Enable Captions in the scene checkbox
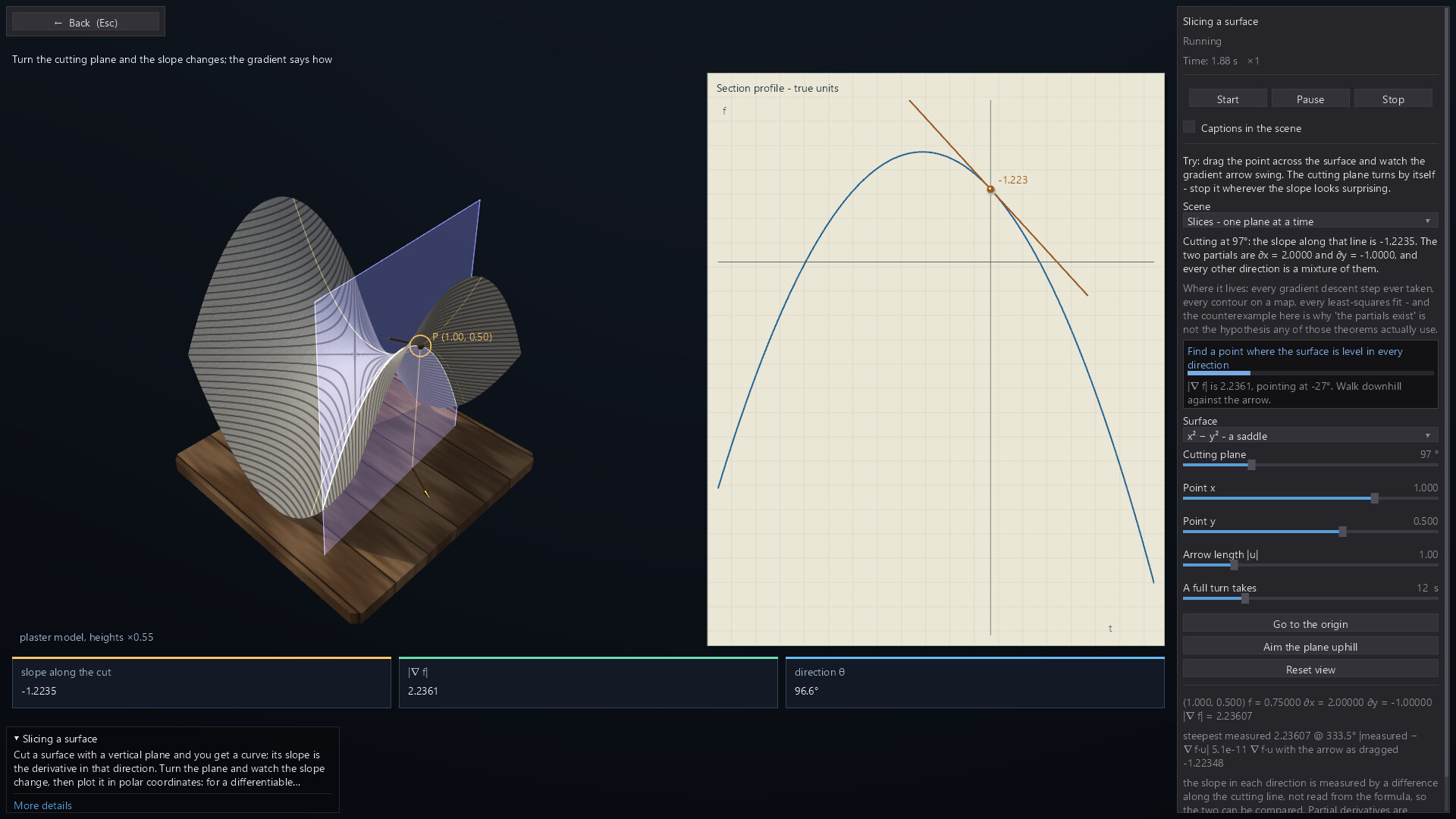Screen dimensions: 1456x819 click(1189, 127)
